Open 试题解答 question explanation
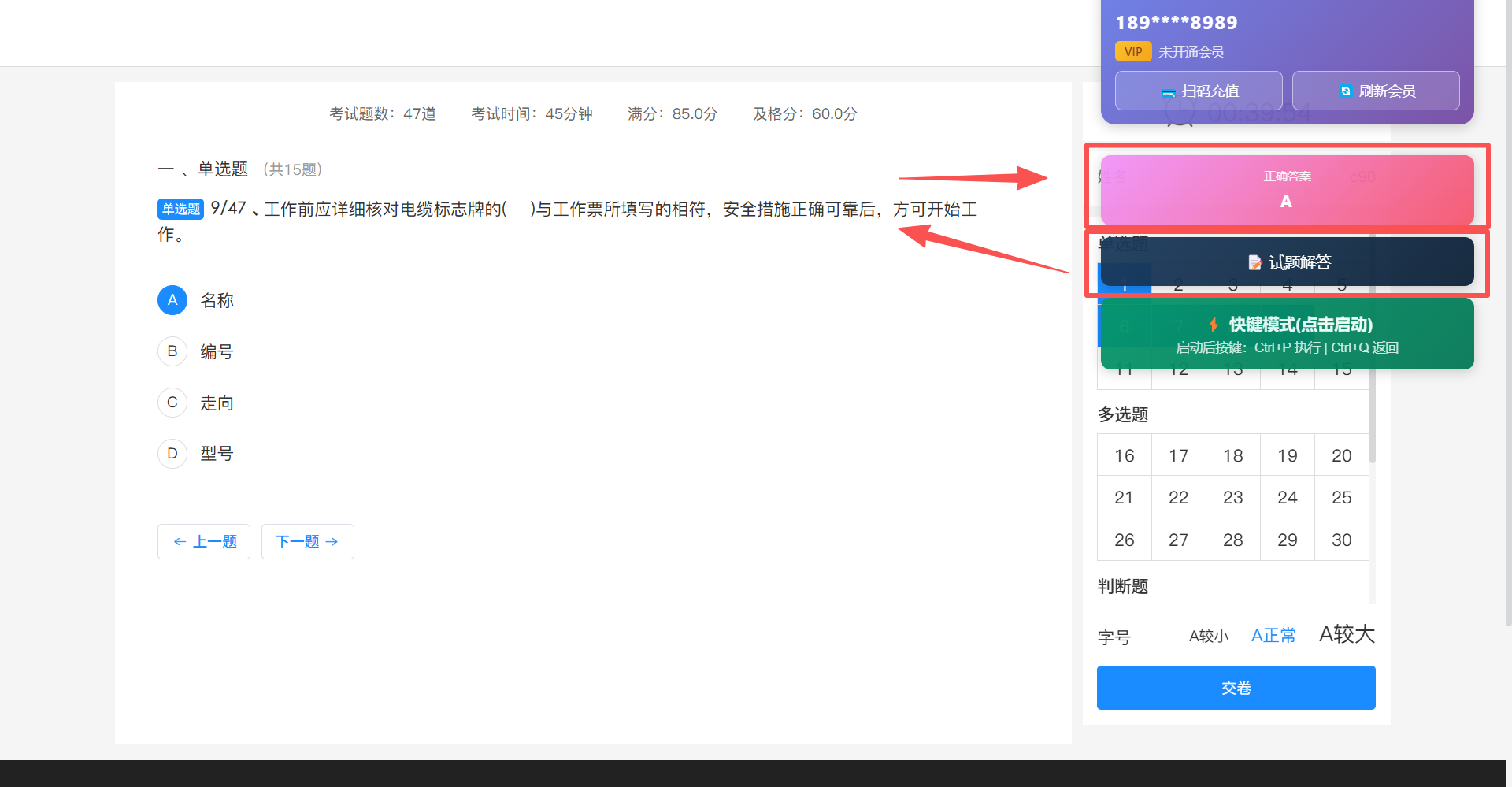Viewport: 1512px width, 787px height. [1288, 262]
